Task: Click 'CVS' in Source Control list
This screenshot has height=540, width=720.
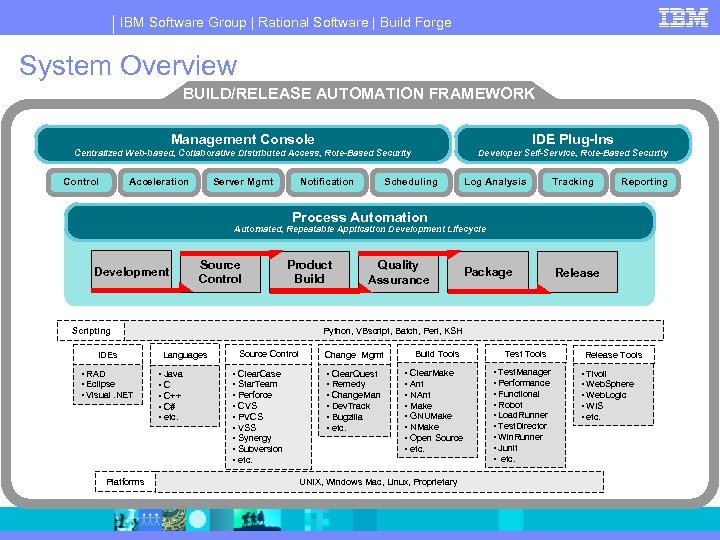Action: click(x=247, y=406)
